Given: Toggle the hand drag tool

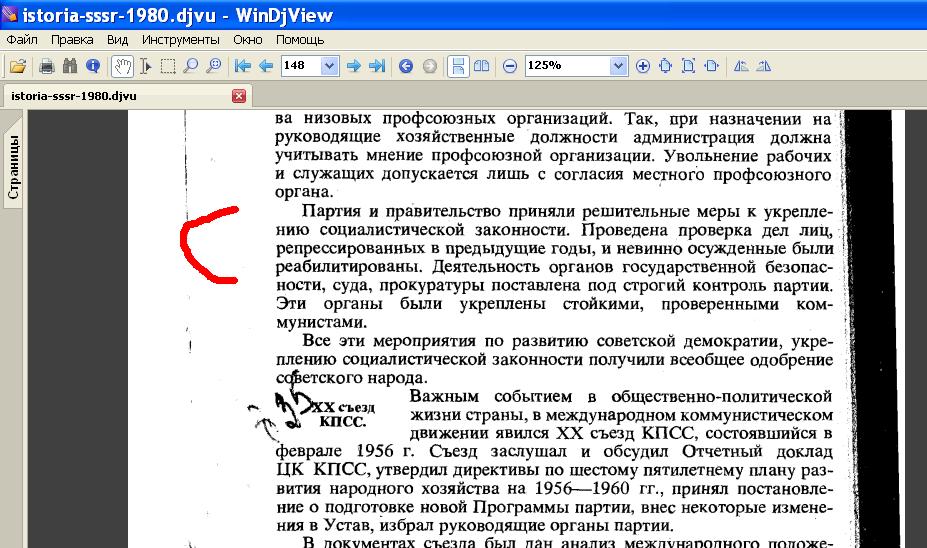Looking at the screenshot, I should tap(122, 66).
